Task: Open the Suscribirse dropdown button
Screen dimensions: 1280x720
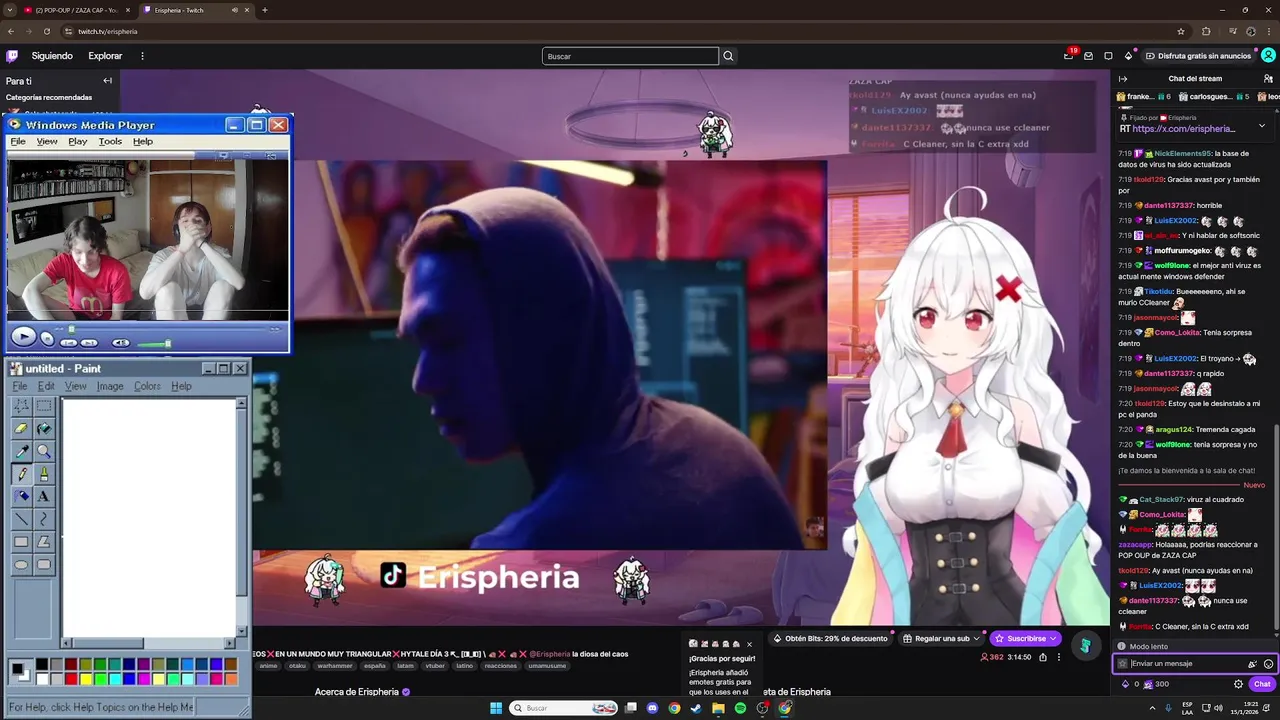Action: [1025, 638]
